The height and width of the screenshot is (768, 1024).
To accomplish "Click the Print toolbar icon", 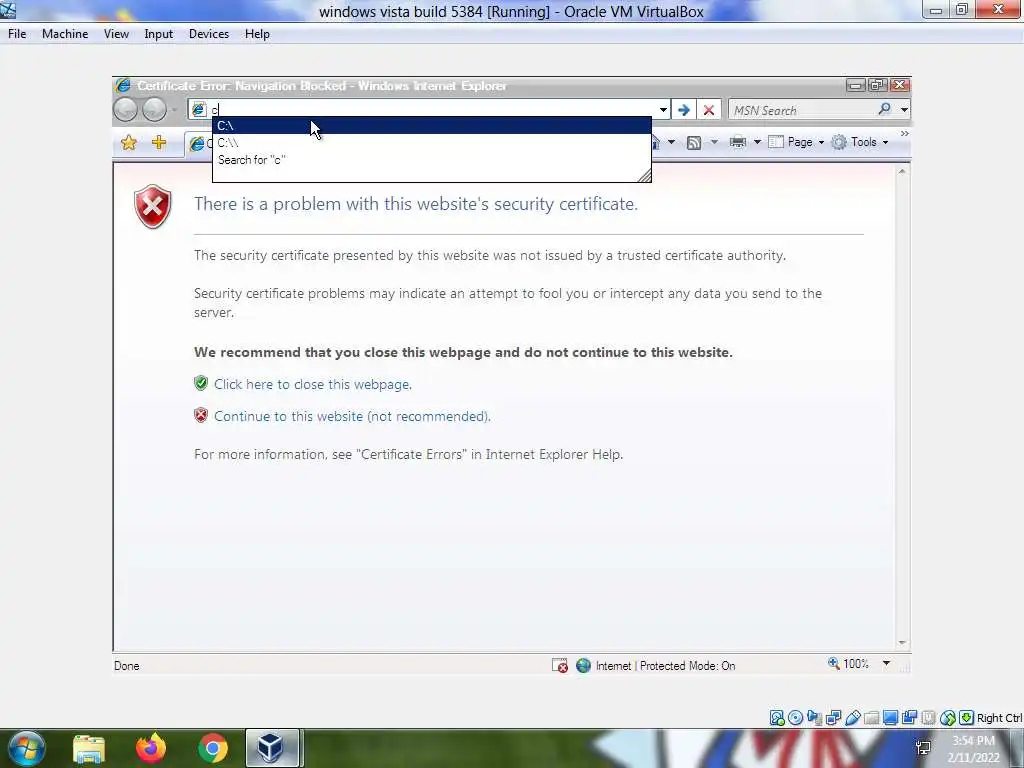I will 737,142.
